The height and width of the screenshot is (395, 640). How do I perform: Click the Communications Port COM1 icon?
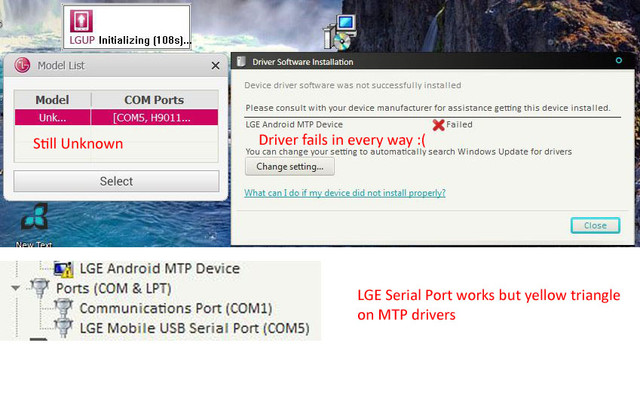[64, 308]
